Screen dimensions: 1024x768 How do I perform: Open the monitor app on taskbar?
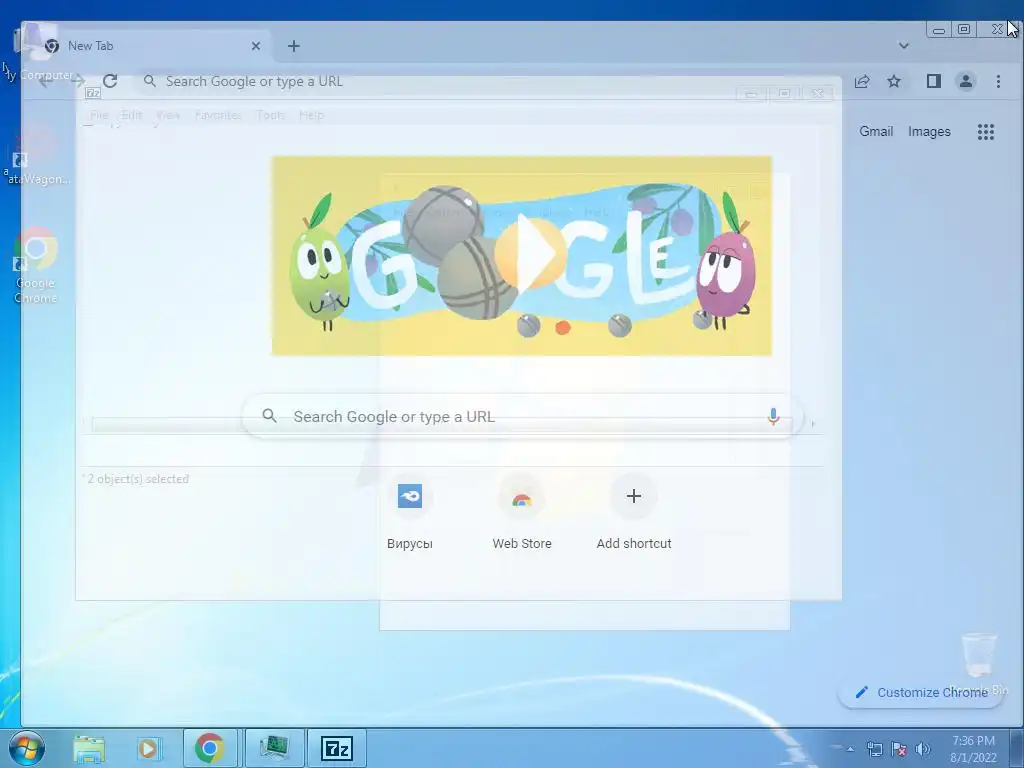(x=274, y=748)
